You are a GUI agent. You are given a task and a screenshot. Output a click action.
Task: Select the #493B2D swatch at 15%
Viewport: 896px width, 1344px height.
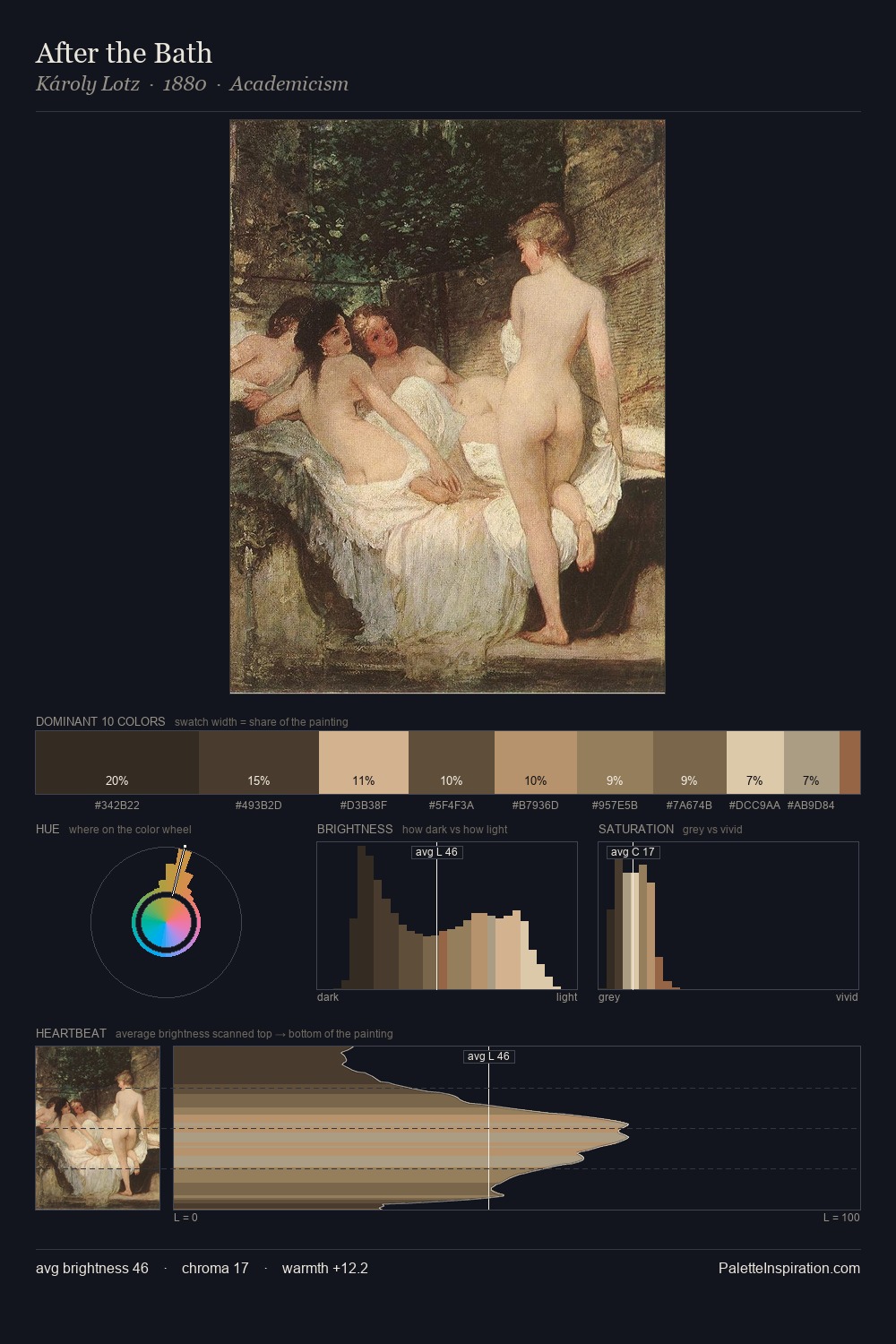(259, 762)
